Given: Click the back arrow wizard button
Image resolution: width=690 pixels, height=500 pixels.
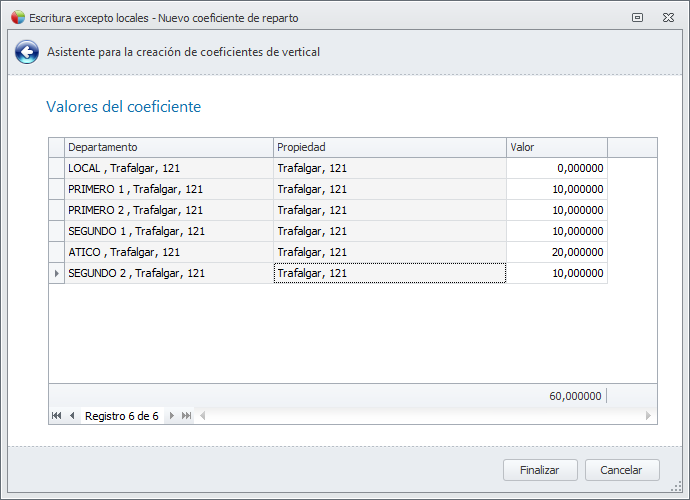Looking at the screenshot, I should [26, 52].
